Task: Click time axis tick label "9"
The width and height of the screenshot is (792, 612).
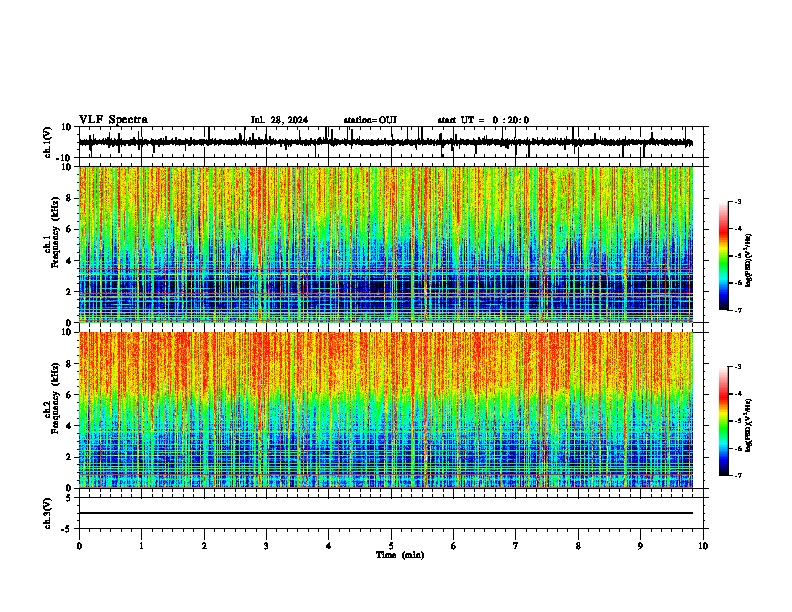Action: coord(640,546)
